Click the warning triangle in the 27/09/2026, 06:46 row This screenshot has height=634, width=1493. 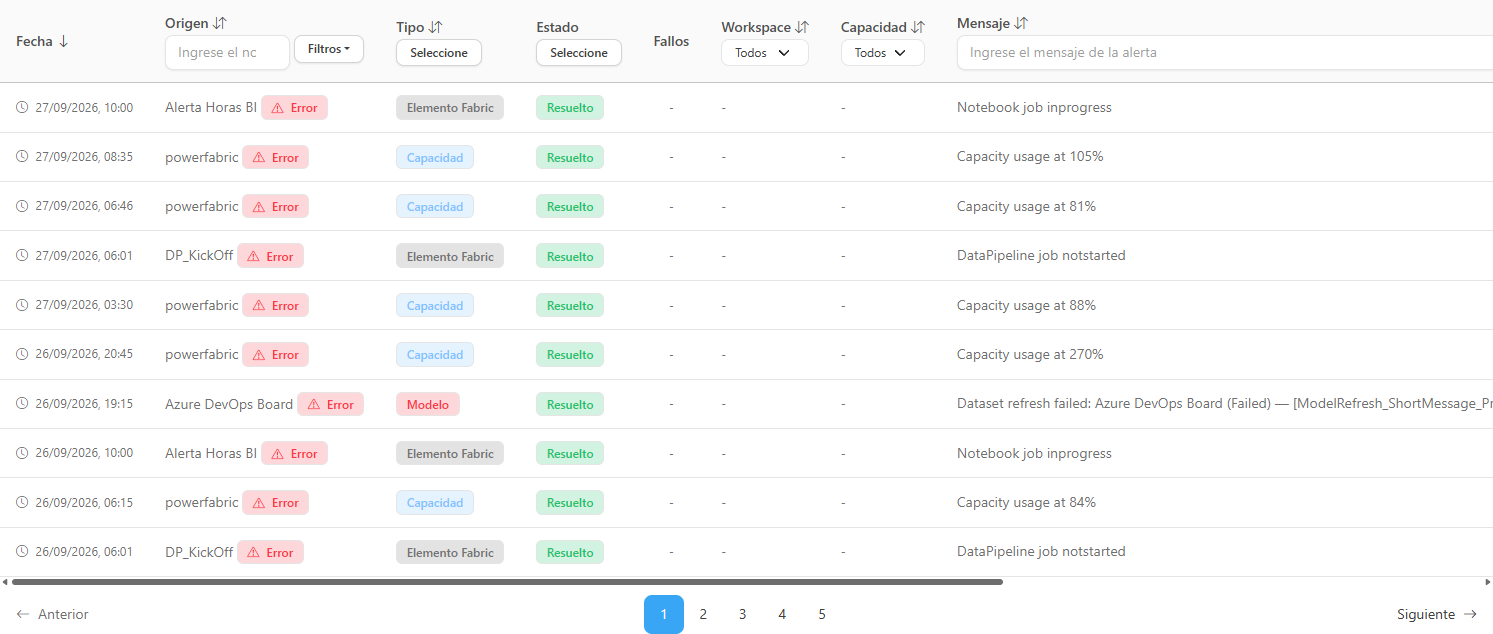pyautogui.click(x=259, y=206)
